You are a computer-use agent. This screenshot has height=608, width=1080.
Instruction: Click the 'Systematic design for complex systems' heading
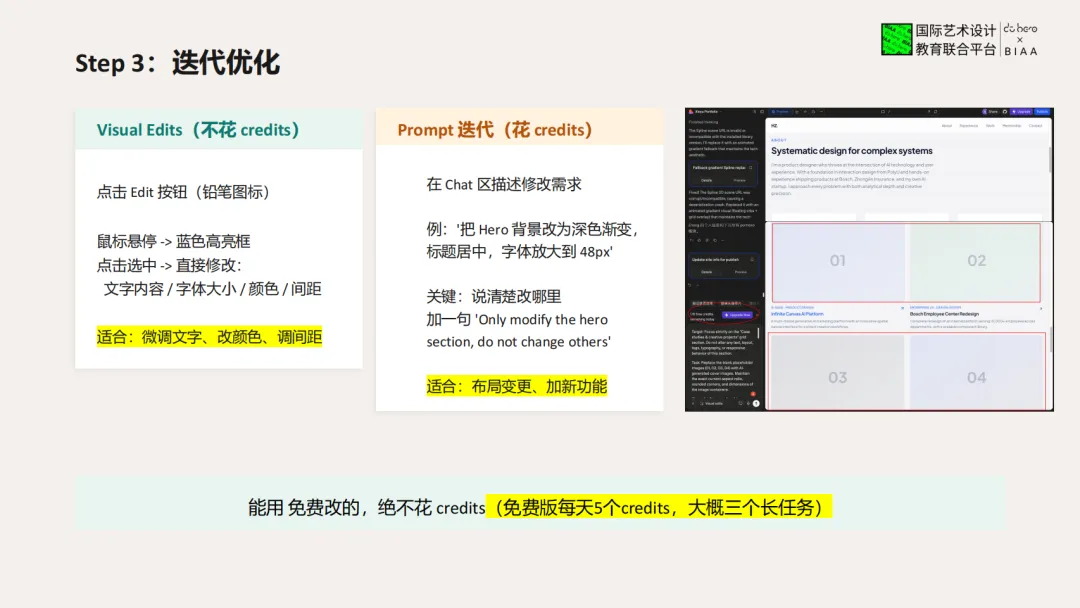coord(851,151)
